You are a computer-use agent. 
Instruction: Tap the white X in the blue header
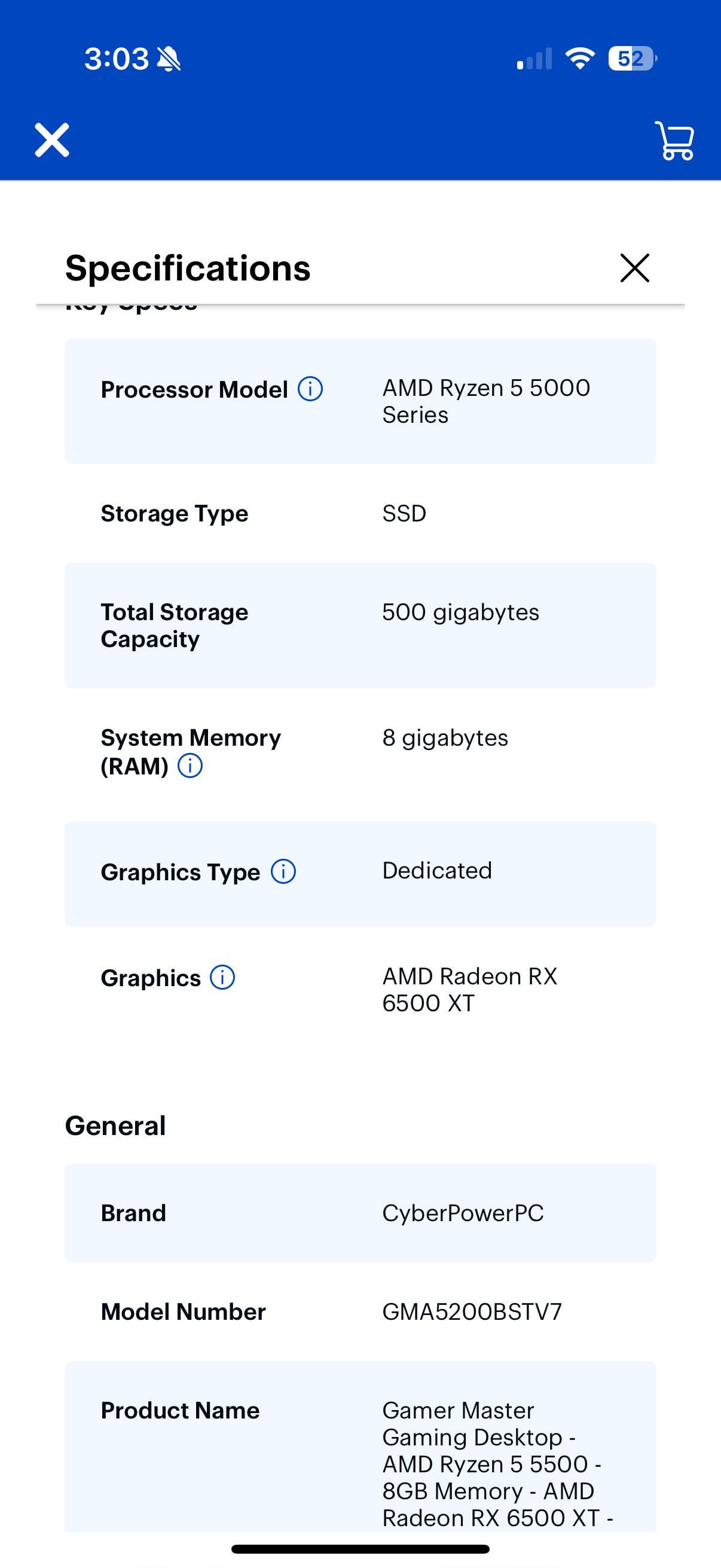[52, 140]
